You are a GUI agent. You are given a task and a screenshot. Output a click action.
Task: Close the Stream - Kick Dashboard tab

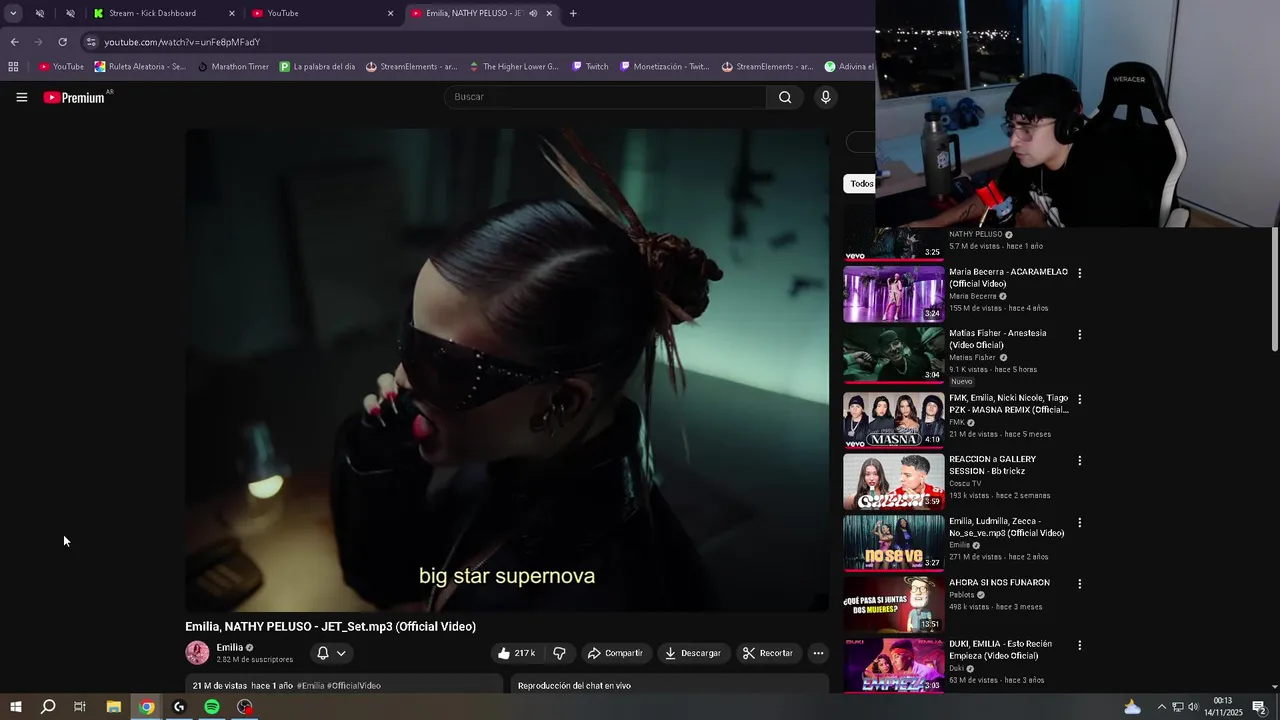(232, 13)
